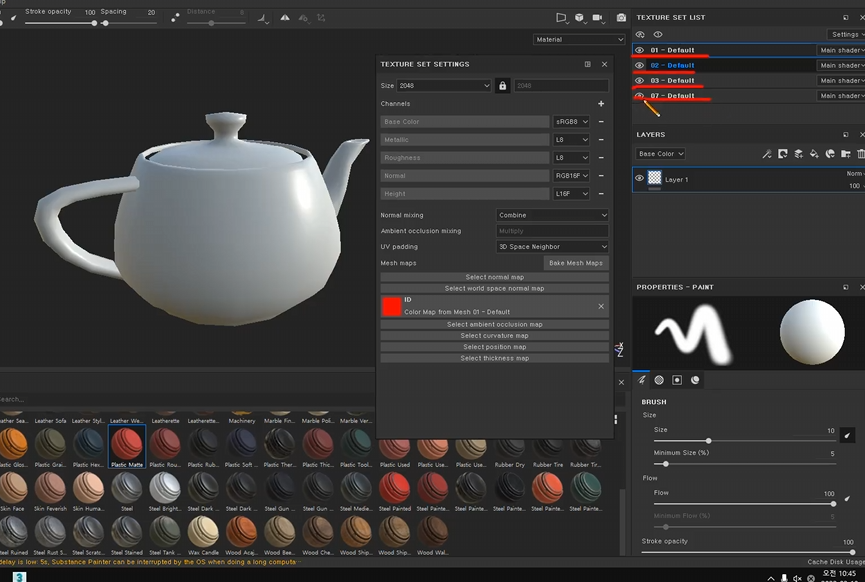Click the Bake Mesh Maps button
This screenshot has width=865, height=582.
(x=576, y=263)
